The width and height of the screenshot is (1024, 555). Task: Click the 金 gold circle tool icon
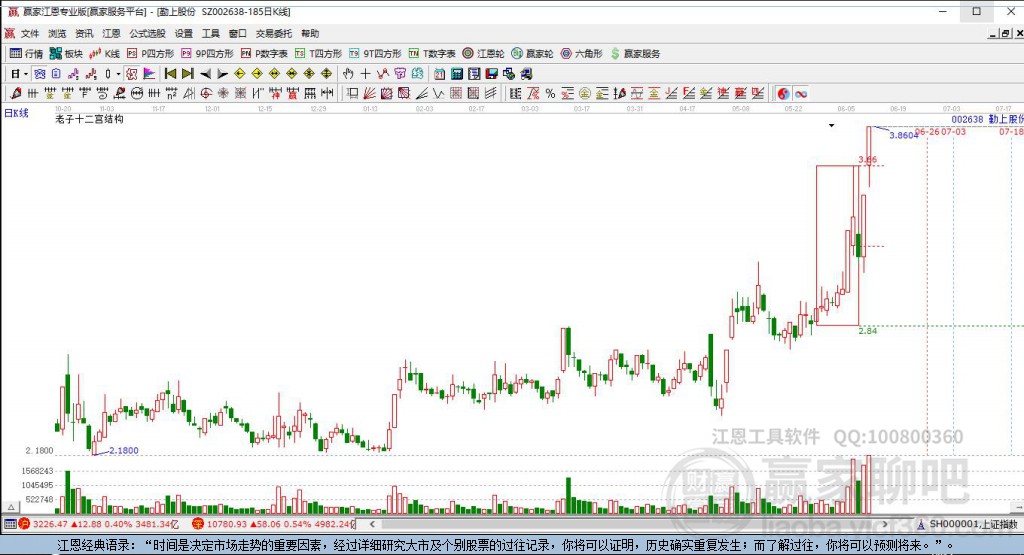pyautogui.click(x=585, y=93)
